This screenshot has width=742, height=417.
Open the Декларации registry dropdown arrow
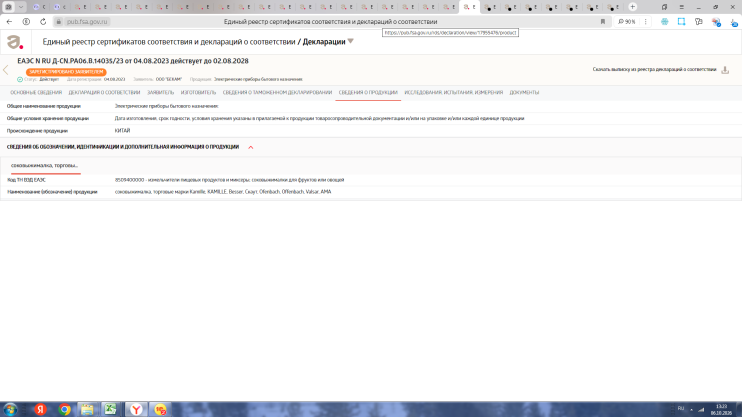351,42
